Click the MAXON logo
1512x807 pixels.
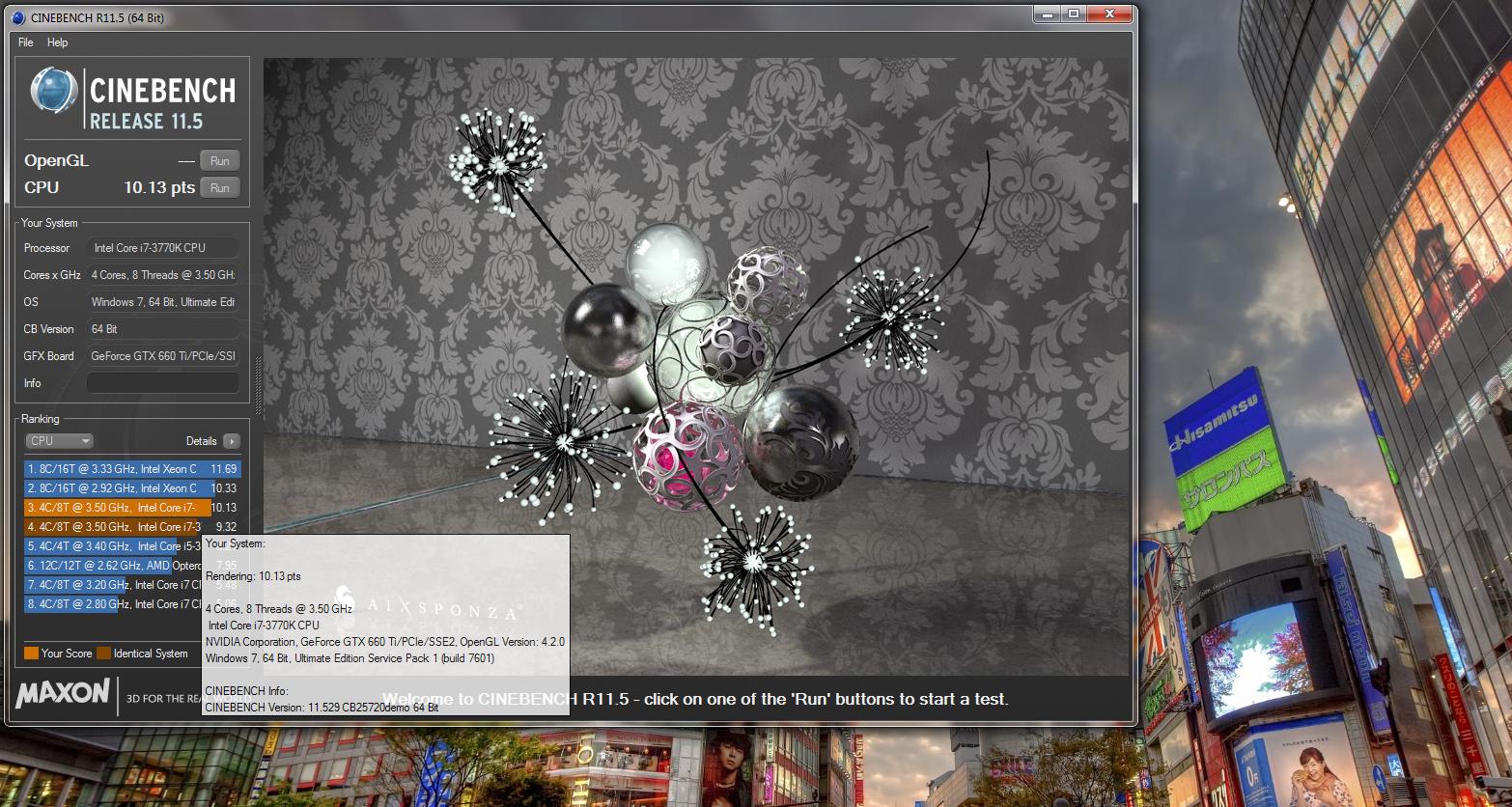(x=63, y=693)
